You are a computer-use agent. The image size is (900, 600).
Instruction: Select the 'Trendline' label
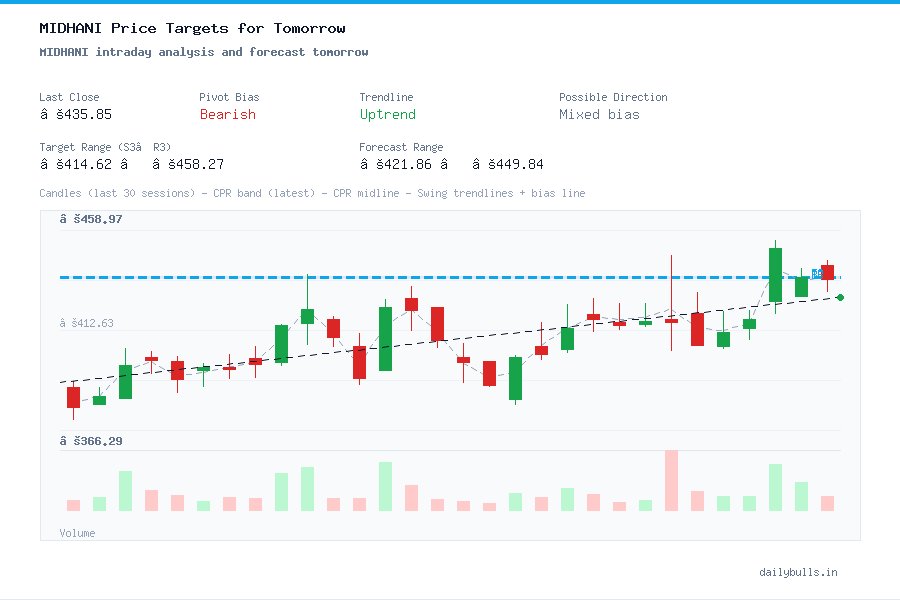click(386, 97)
